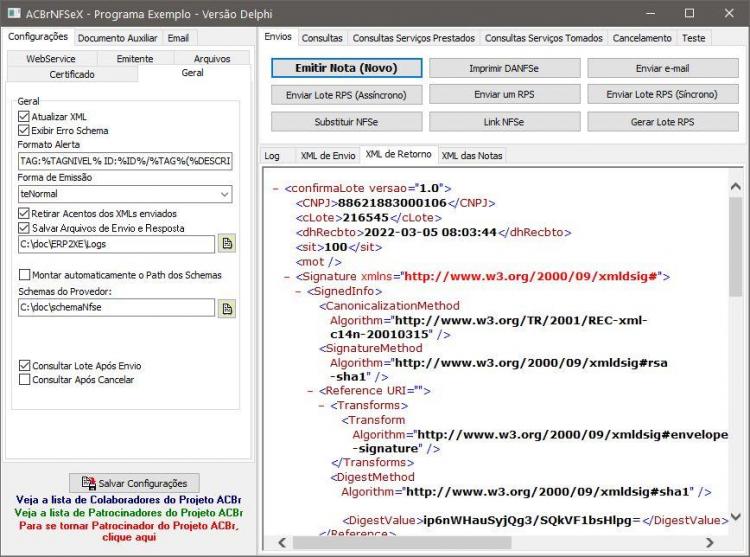Open the Teste tab
The height and width of the screenshot is (557, 750).
pos(694,38)
